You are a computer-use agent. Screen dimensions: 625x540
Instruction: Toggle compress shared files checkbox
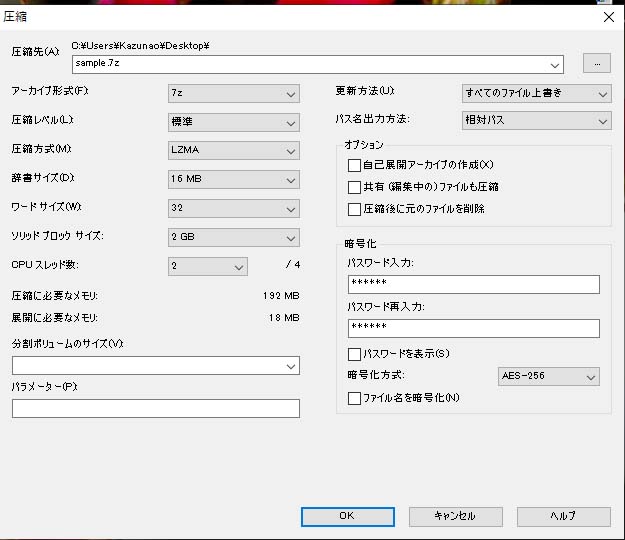pyautogui.click(x=354, y=187)
